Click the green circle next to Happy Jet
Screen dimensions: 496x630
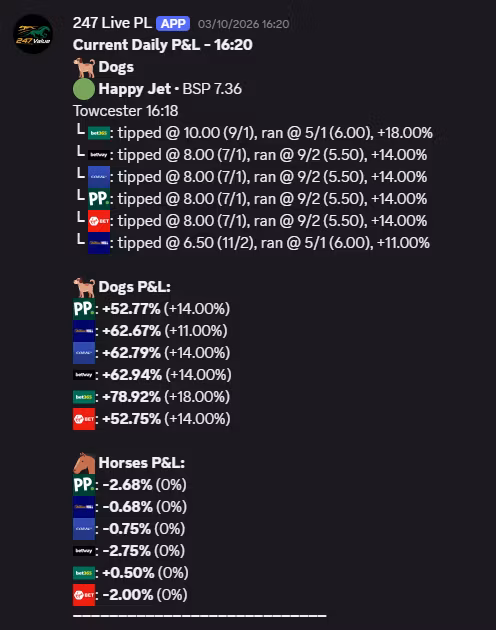point(84,89)
